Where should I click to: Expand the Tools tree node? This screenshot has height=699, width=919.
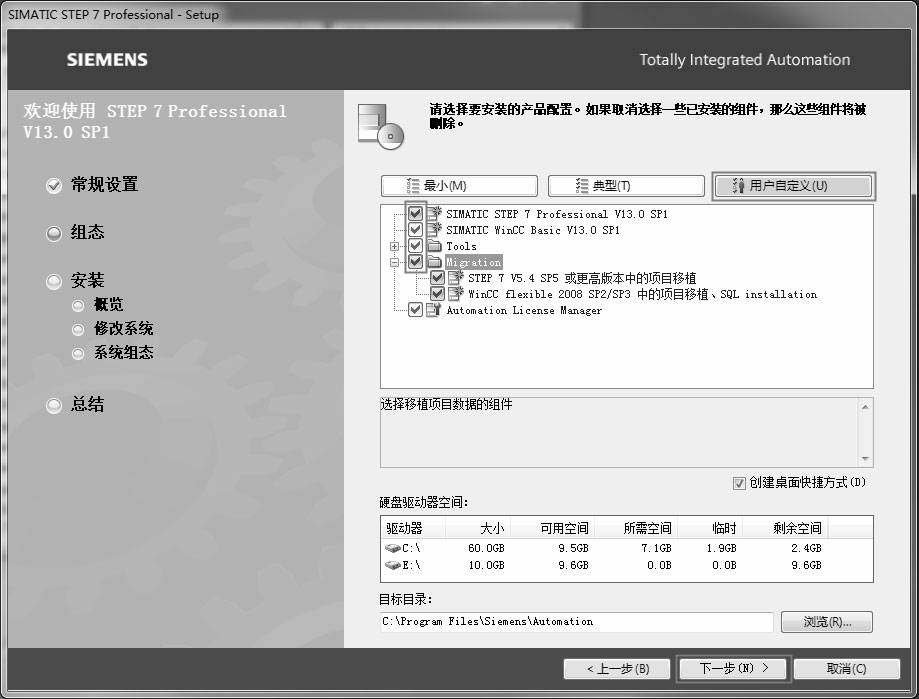pos(394,246)
